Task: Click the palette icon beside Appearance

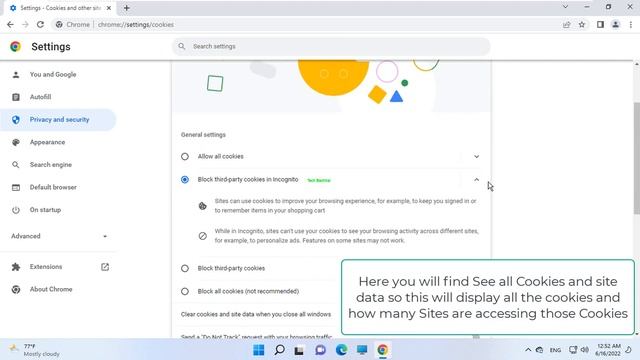Action: [16, 142]
